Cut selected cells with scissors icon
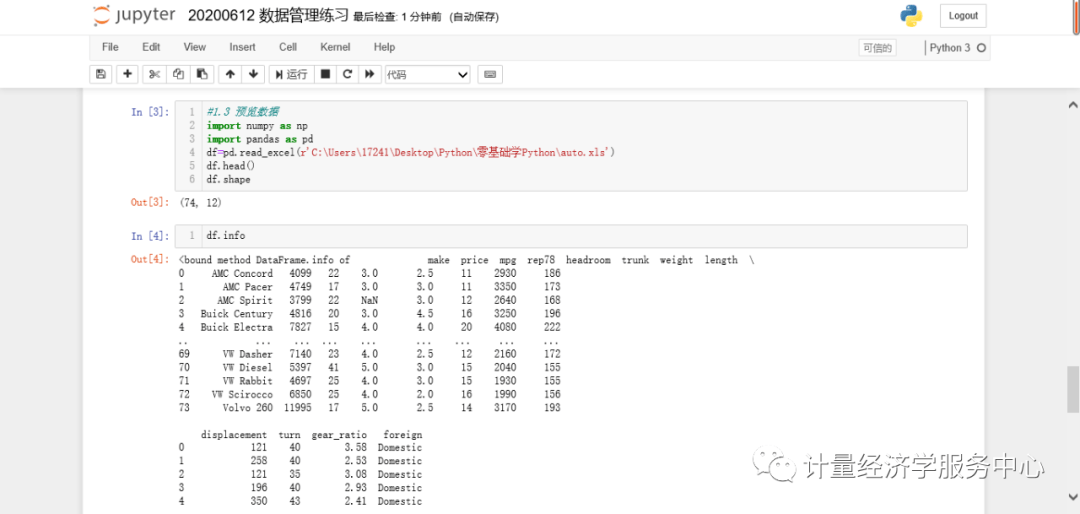This screenshot has height=514, width=1080. (154, 74)
